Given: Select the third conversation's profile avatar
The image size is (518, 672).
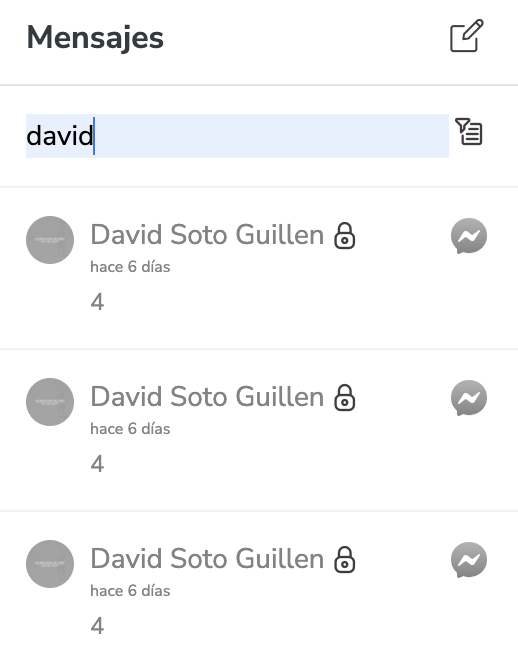Looking at the screenshot, I should point(50,564).
